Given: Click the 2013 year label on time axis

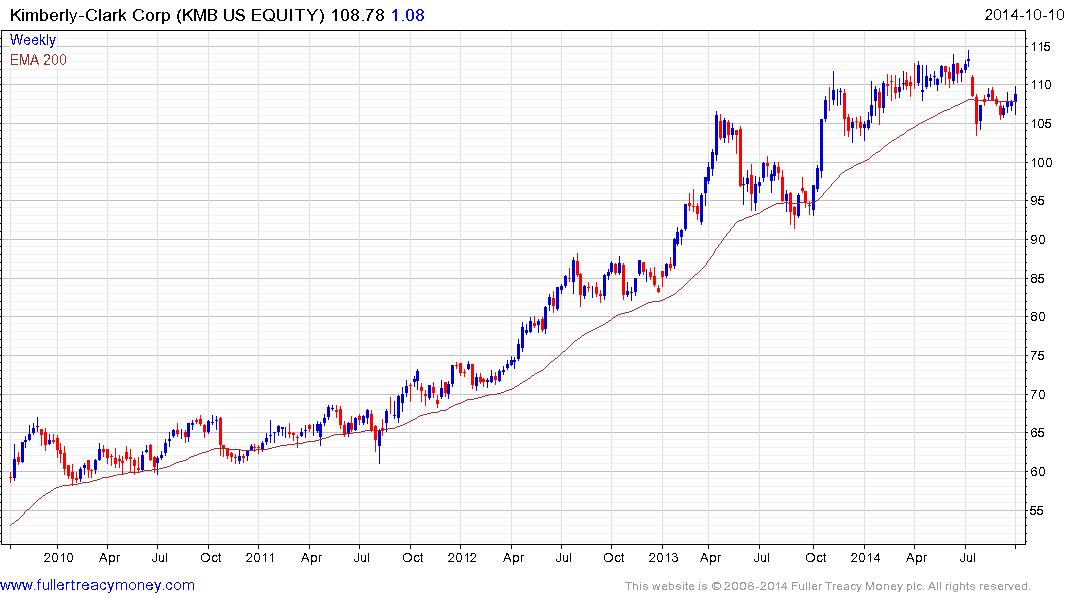Looking at the screenshot, I should tap(663, 557).
